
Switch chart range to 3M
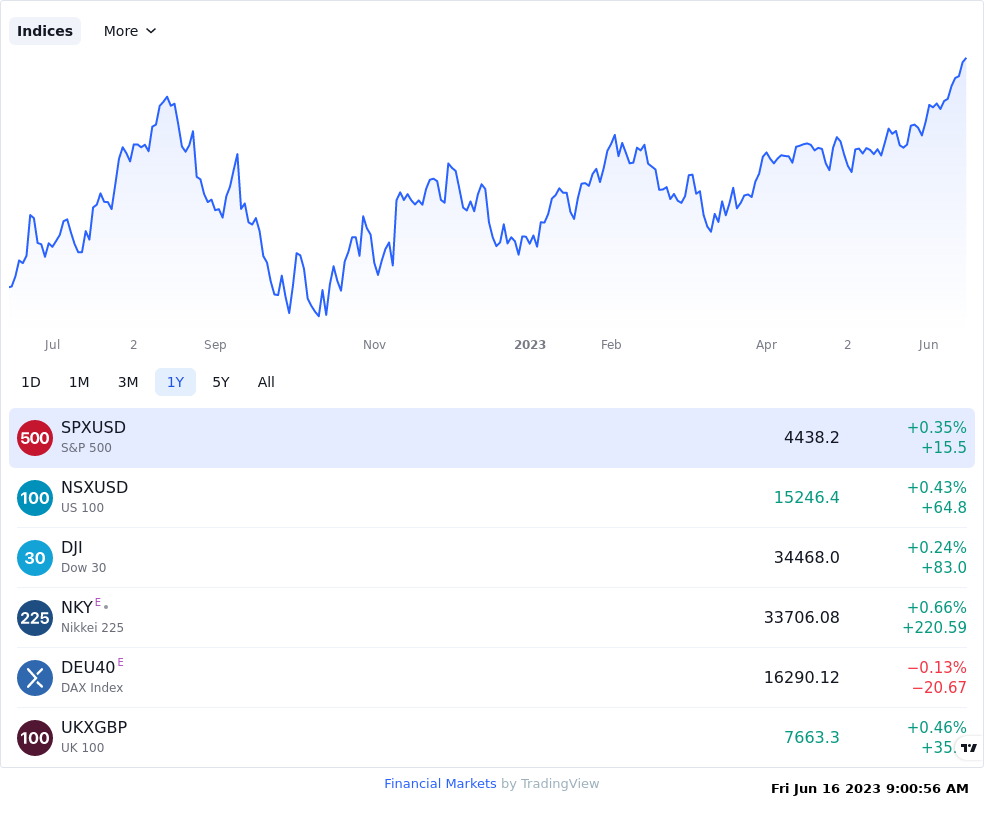128,382
